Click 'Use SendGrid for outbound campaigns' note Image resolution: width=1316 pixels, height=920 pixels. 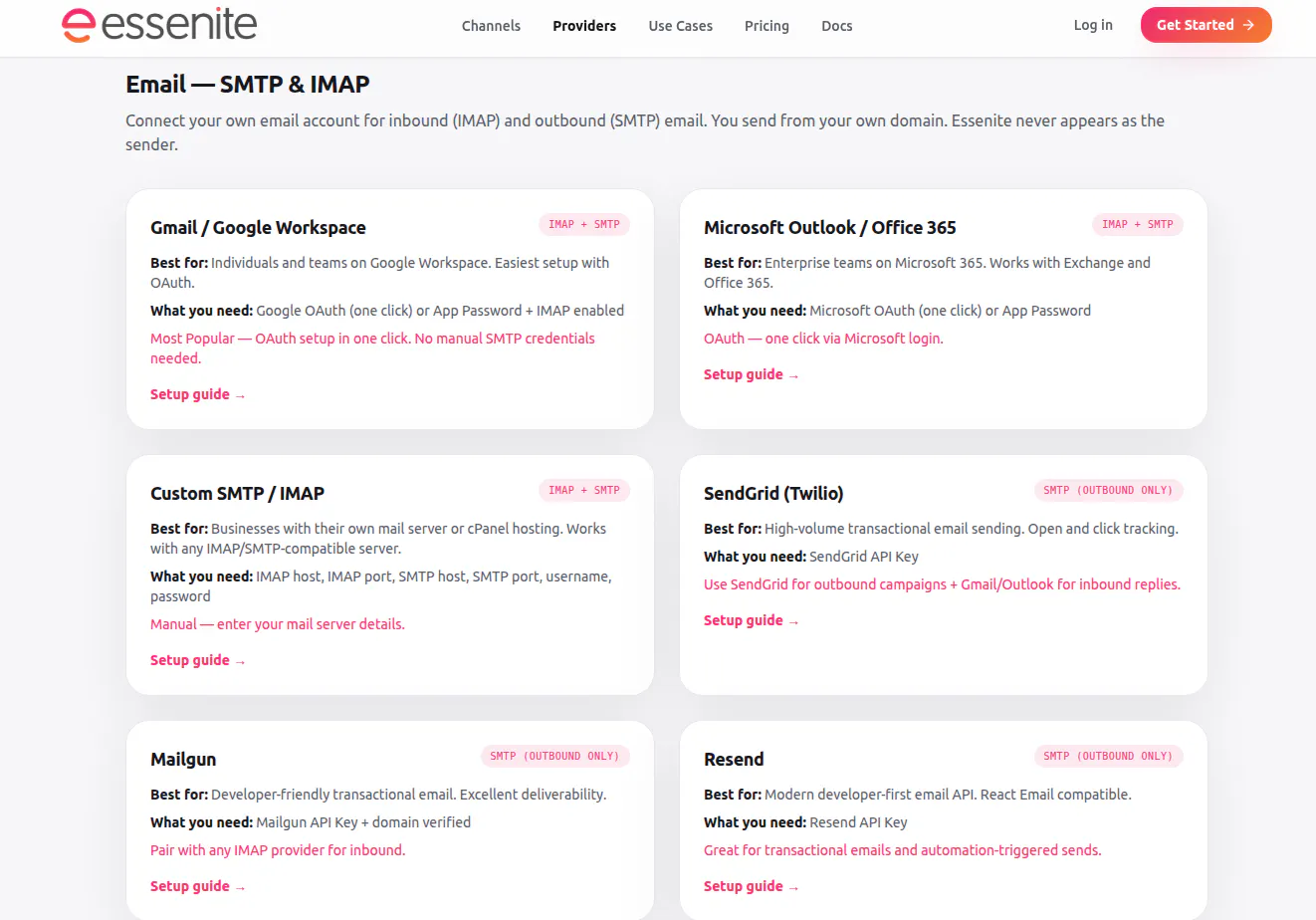point(942,584)
